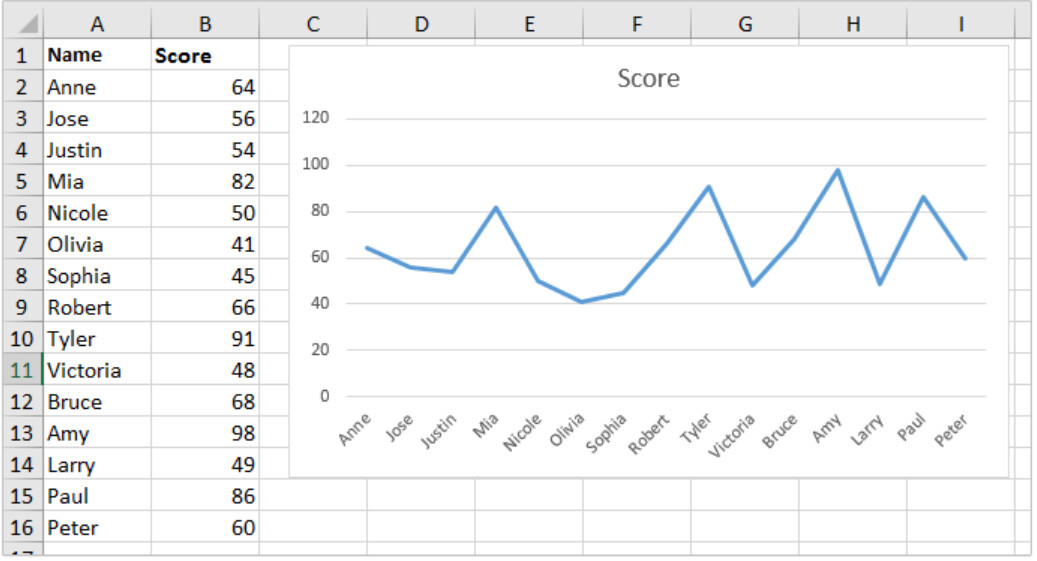
Task: Click Anne's score cell 64
Action: [205, 87]
